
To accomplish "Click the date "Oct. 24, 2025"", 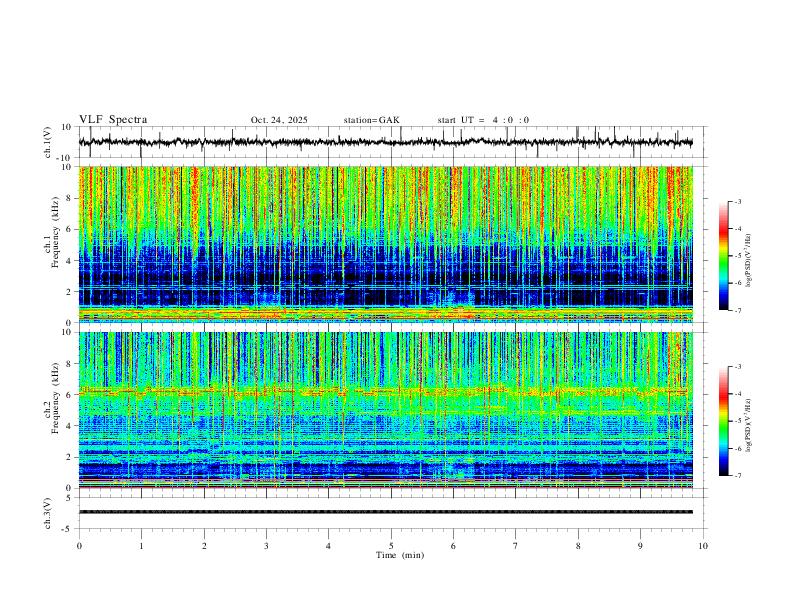I will [279, 120].
